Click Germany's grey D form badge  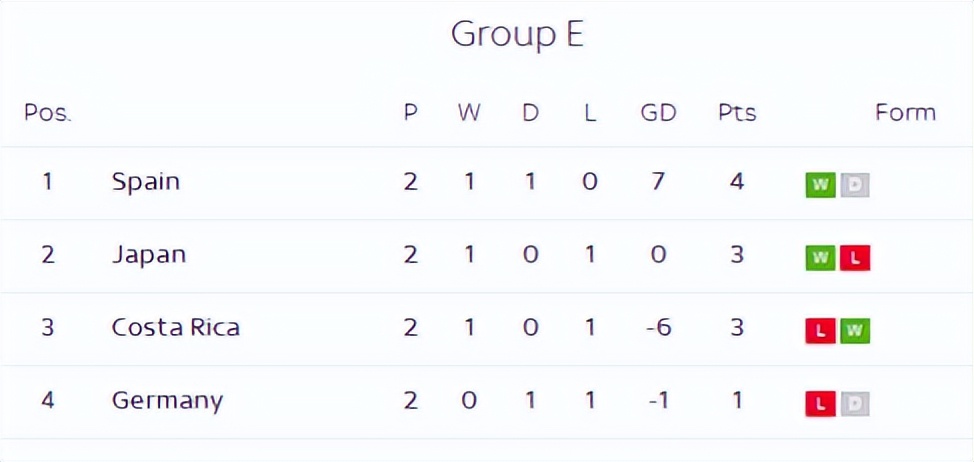tap(855, 404)
